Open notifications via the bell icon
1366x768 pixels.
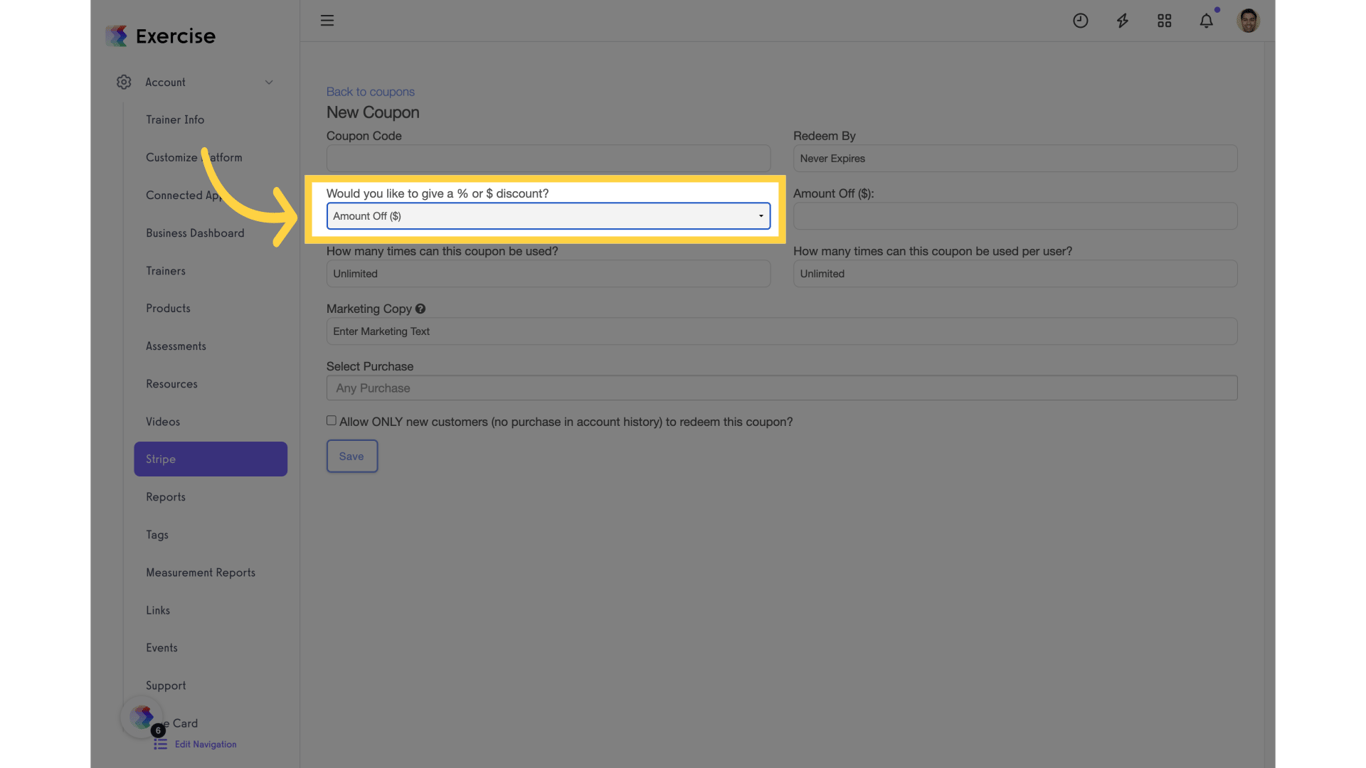click(1206, 20)
